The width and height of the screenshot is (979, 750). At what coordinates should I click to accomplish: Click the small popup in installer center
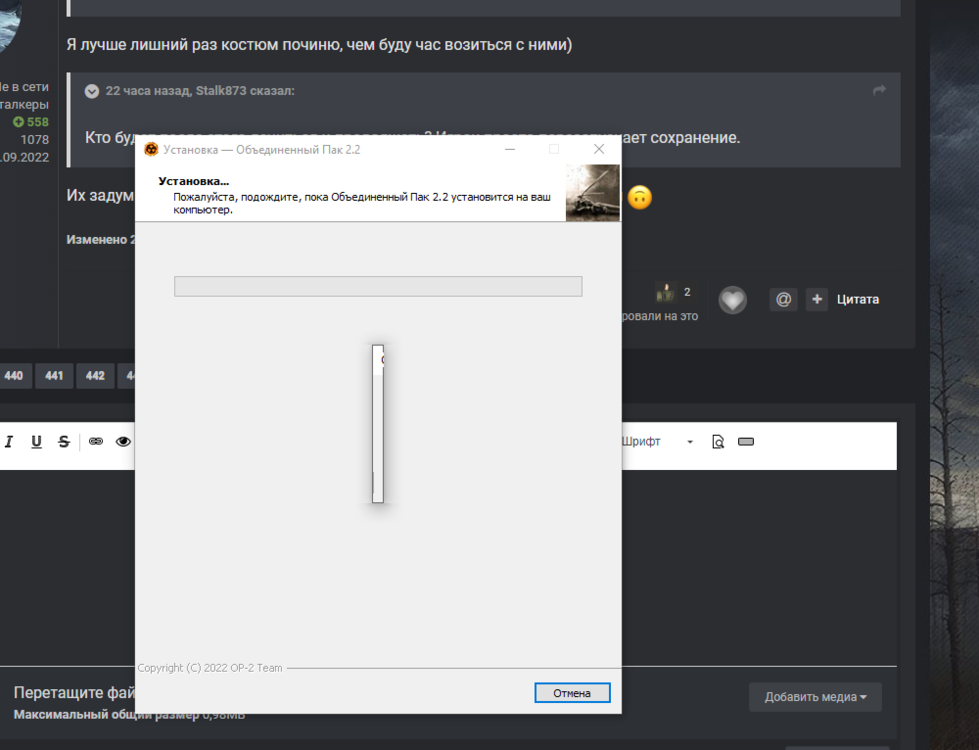378,423
